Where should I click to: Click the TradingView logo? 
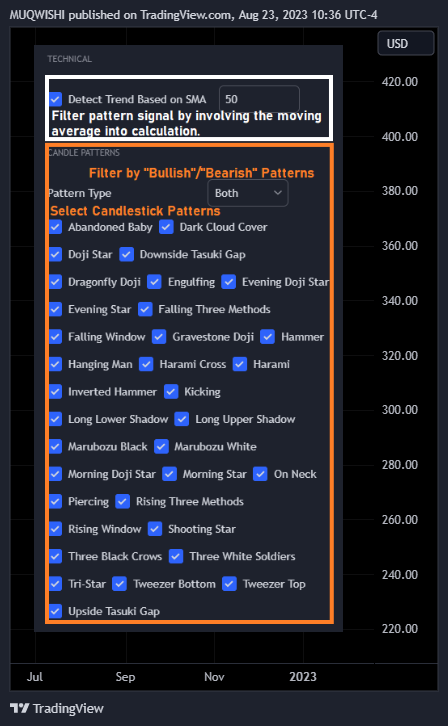point(56,708)
